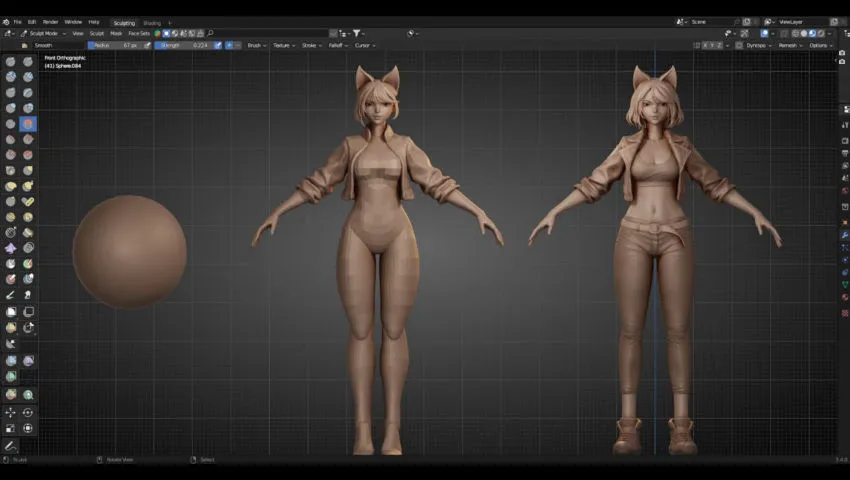Click the ViewLayer name field
This screenshot has height=480, width=850.
[801, 22]
